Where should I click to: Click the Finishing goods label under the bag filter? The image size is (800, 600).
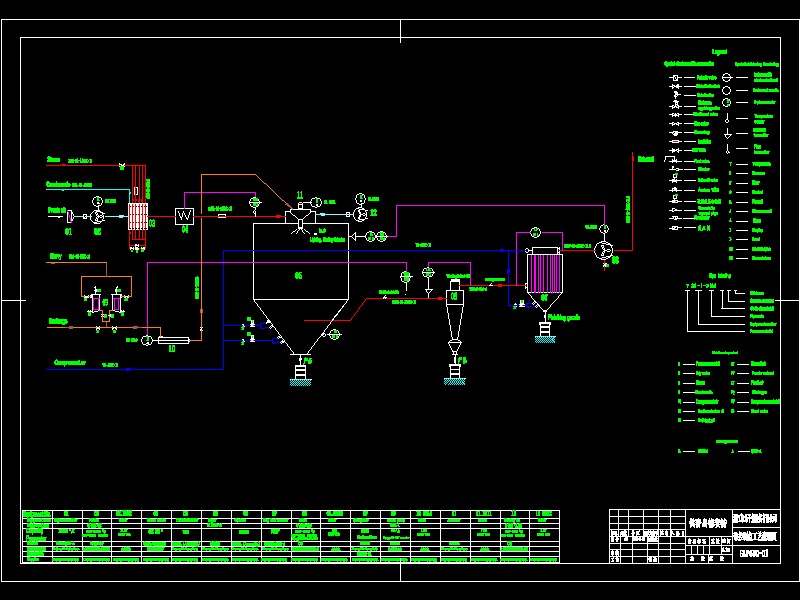[x=564, y=316]
